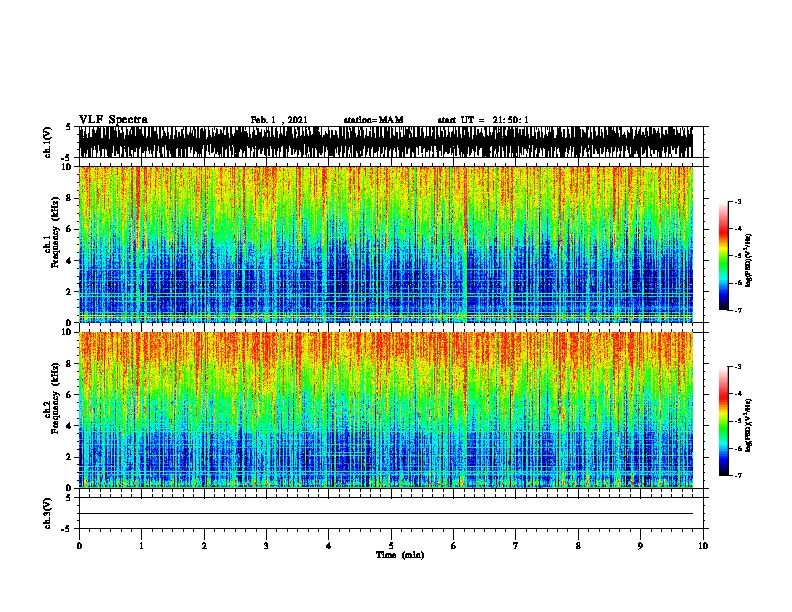The height and width of the screenshot is (612, 792).
Task: Click time axis tick label "0"
Action: click(79, 546)
